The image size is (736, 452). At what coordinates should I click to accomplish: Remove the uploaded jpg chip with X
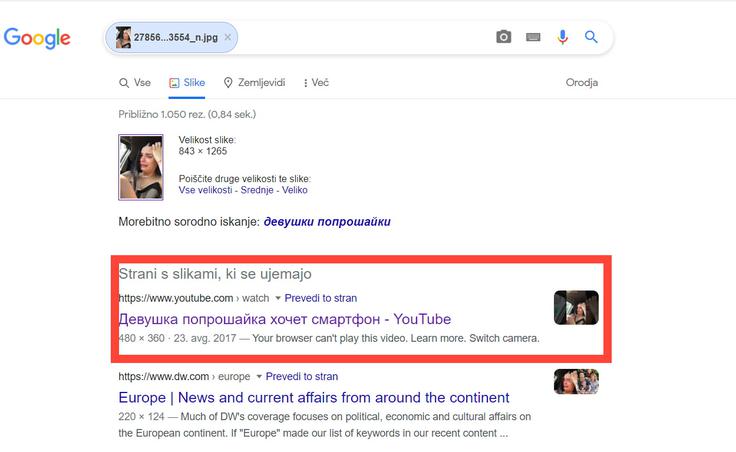[228, 37]
